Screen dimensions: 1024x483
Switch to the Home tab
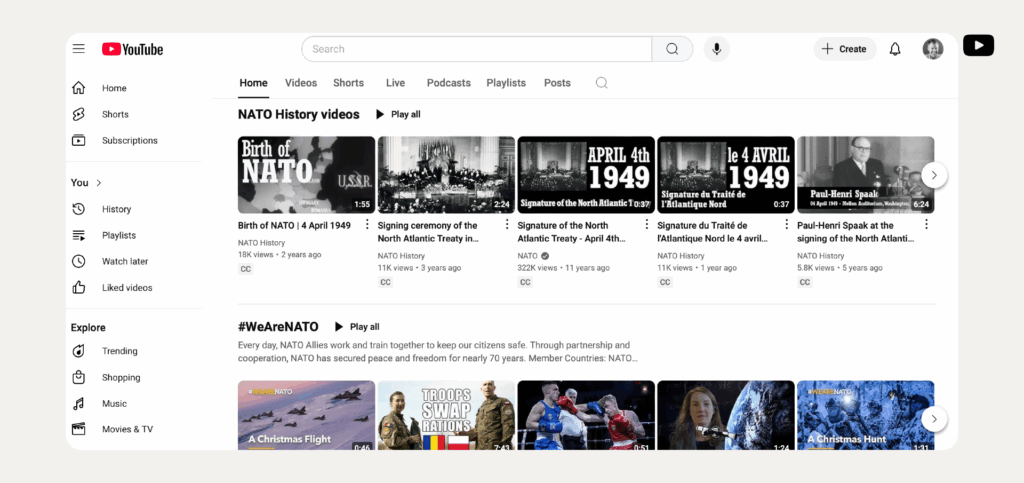pos(253,83)
